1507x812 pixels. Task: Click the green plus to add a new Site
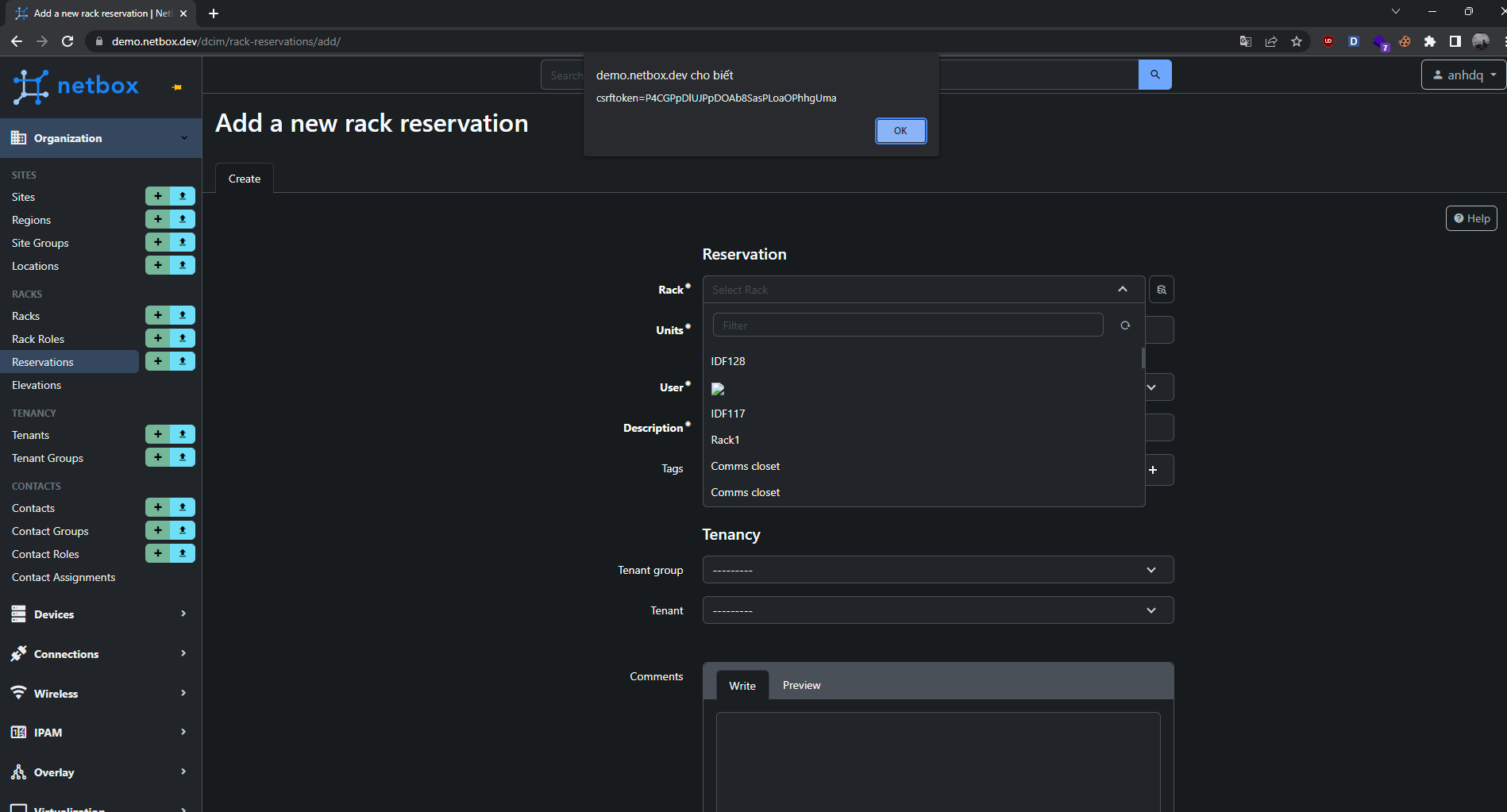coord(157,195)
